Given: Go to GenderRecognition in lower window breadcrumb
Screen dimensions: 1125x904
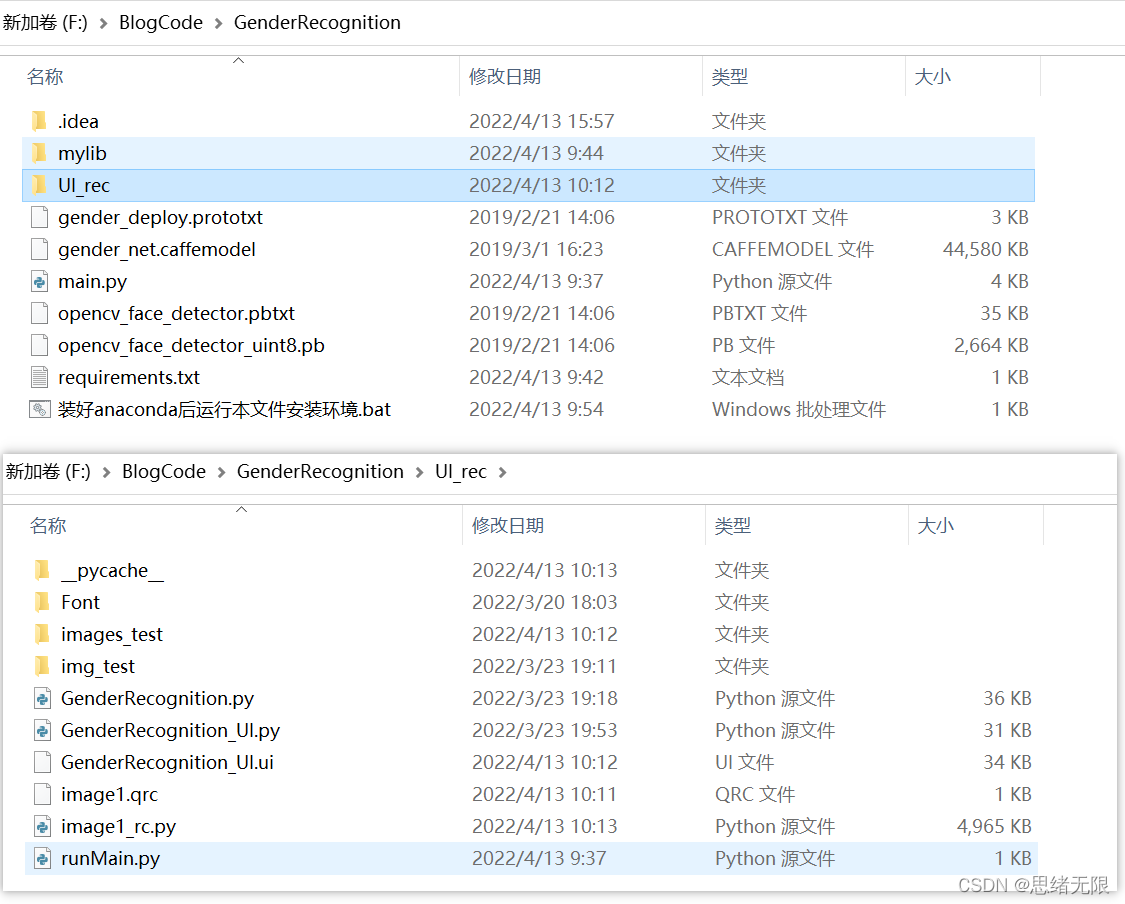Looking at the screenshot, I should pos(320,472).
